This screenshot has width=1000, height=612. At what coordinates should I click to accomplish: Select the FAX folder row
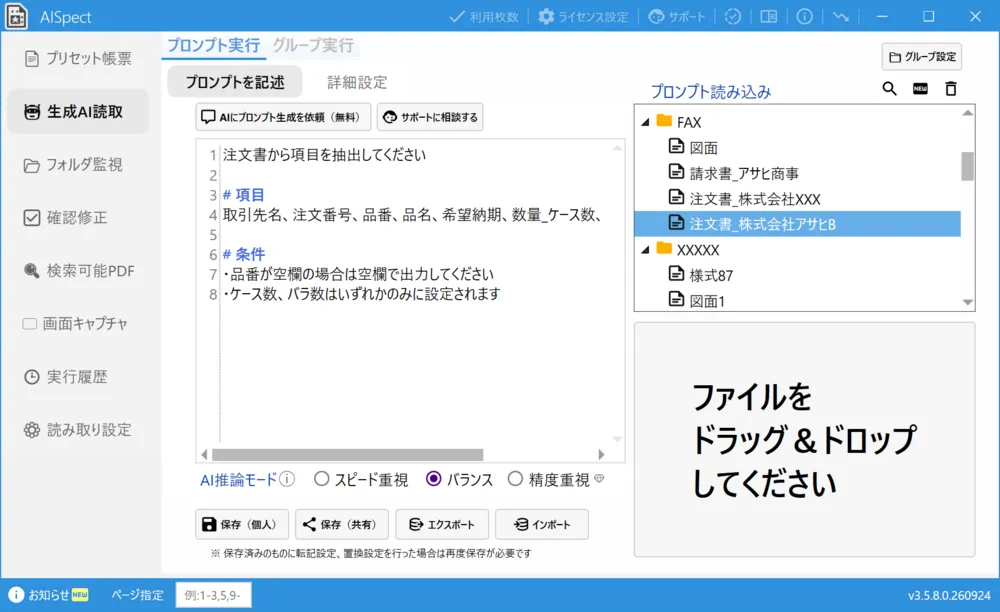coord(797,122)
